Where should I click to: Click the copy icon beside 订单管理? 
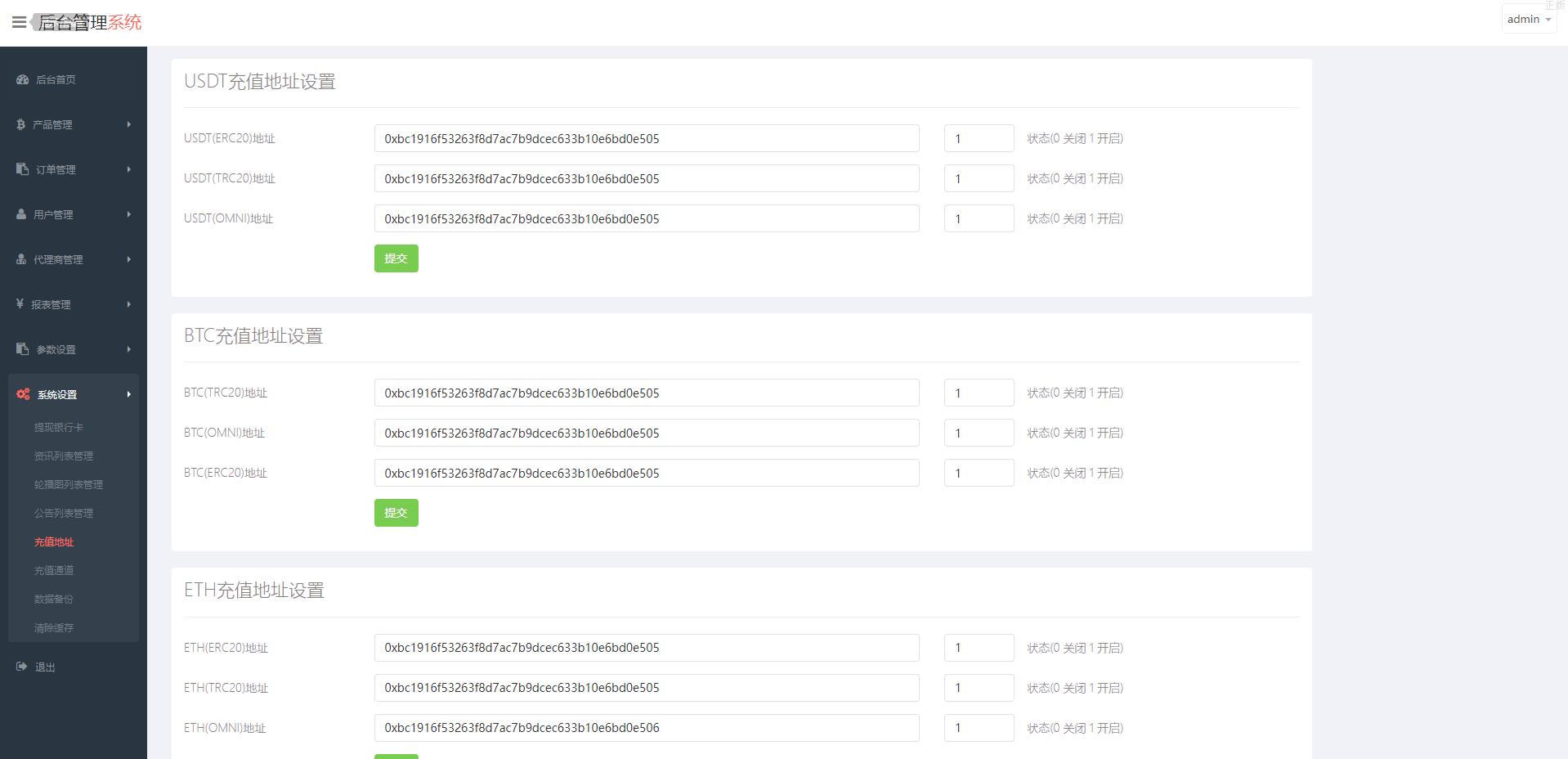click(x=22, y=168)
